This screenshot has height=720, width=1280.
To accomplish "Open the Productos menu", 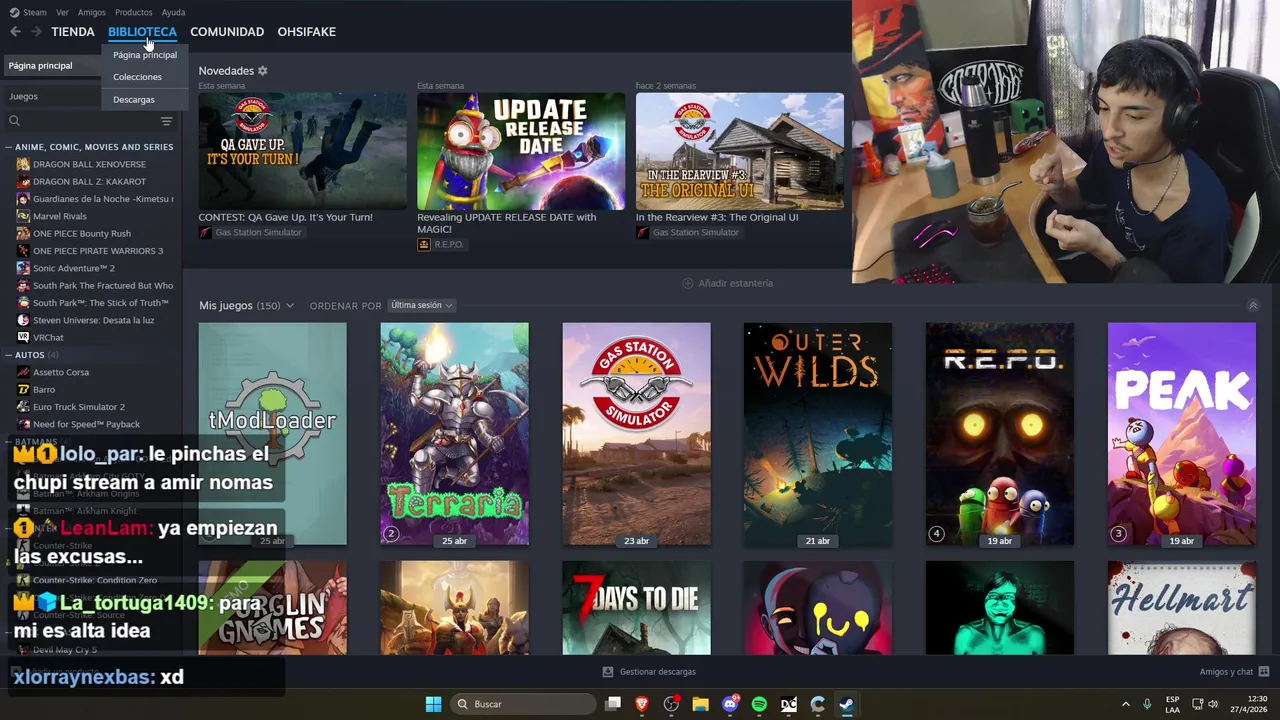I will pos(134,12).
